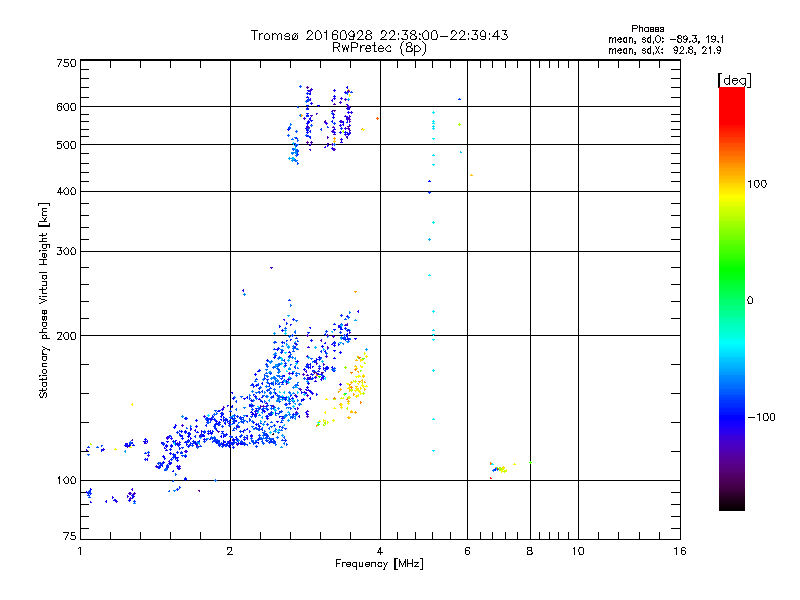
Task: Click the colorbar tick label '100'
Action: [757, 184]
